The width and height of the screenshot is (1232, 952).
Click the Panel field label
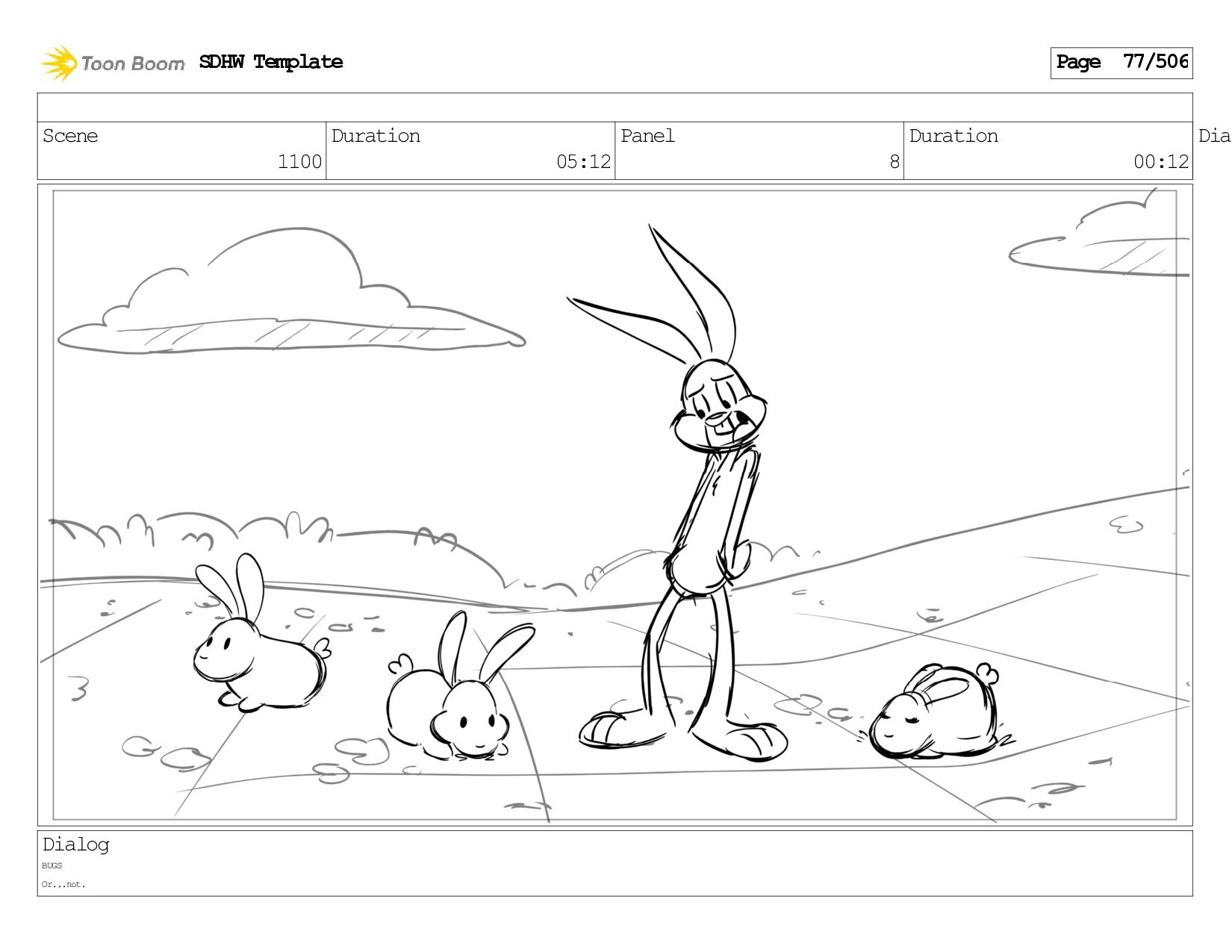tap(647, 136)
